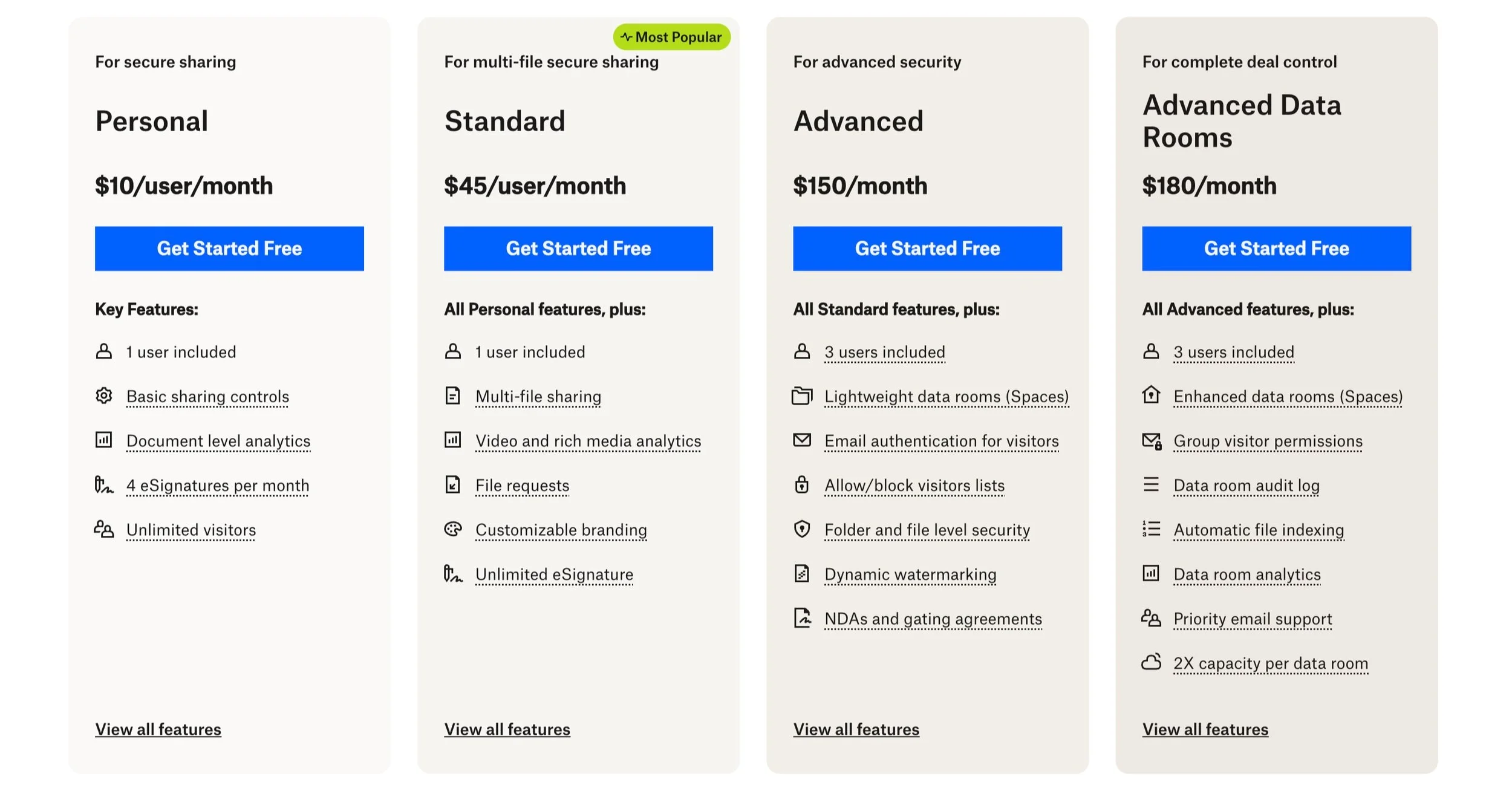Image resolution: width=1512 pixels, height=791 pixels.
Task: Click the envelope icon for Email authentication
Action: click(802, 440)
